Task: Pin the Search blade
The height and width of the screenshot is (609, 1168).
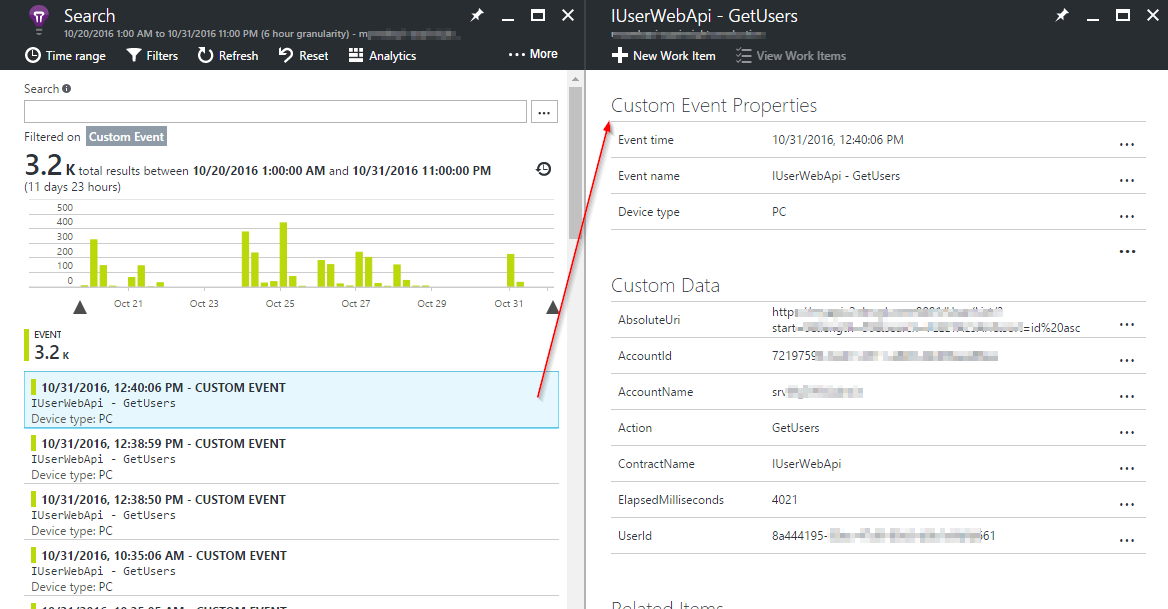Action: pos(477,15)
